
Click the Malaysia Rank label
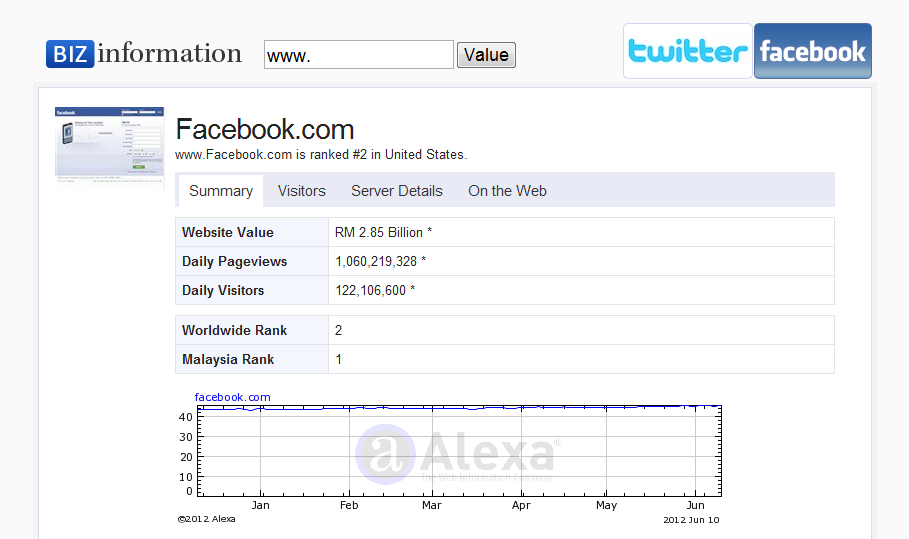click(x=228, y=359)
